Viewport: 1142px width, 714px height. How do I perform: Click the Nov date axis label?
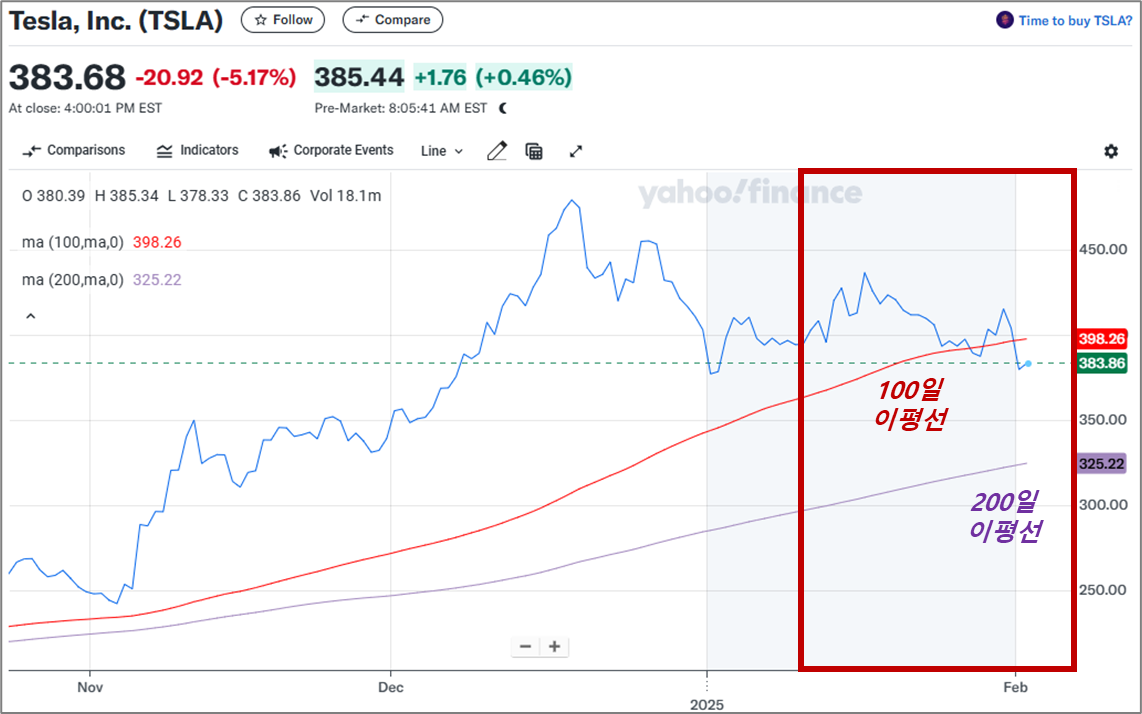(90, 687)
